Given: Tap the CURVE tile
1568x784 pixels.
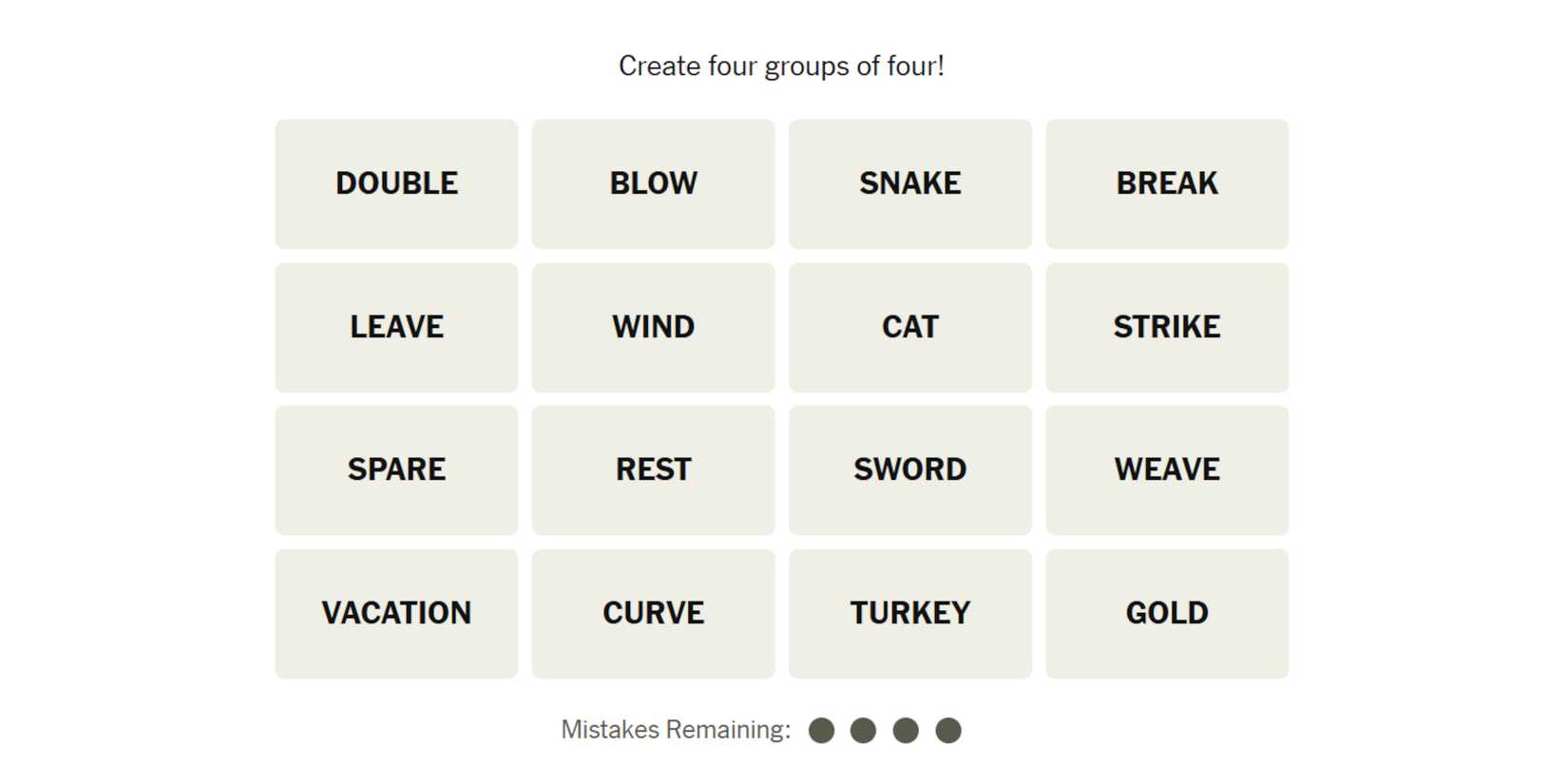Looking at the screenshot, I should pyautogui.click(x=653, y=613).
